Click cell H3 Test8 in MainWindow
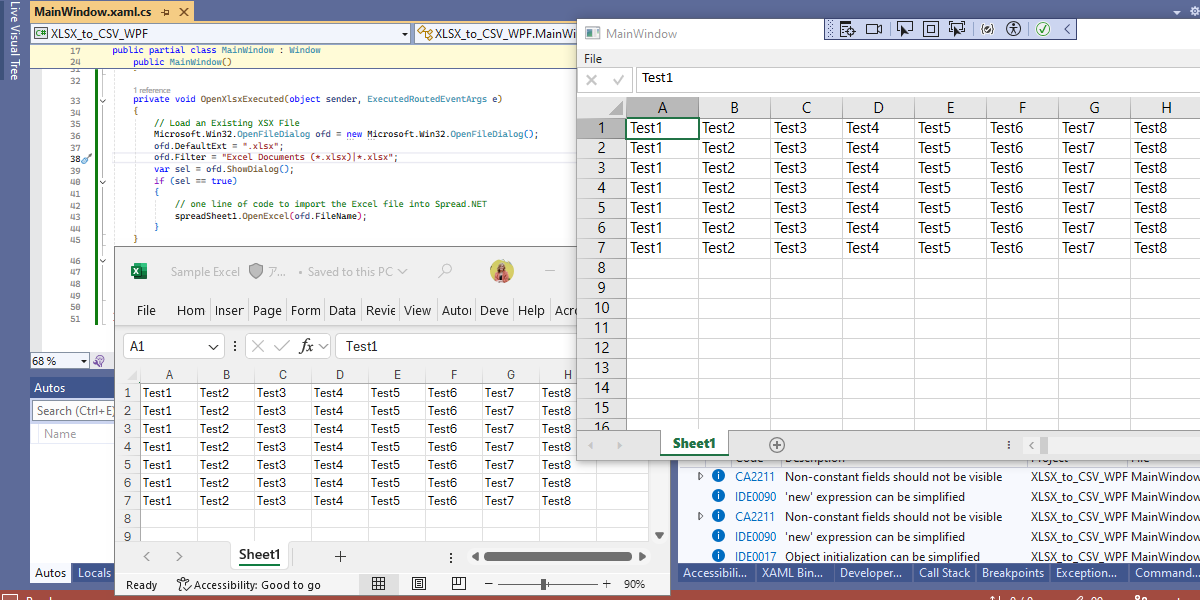 pyautogui.click(x=1166, y=168)
